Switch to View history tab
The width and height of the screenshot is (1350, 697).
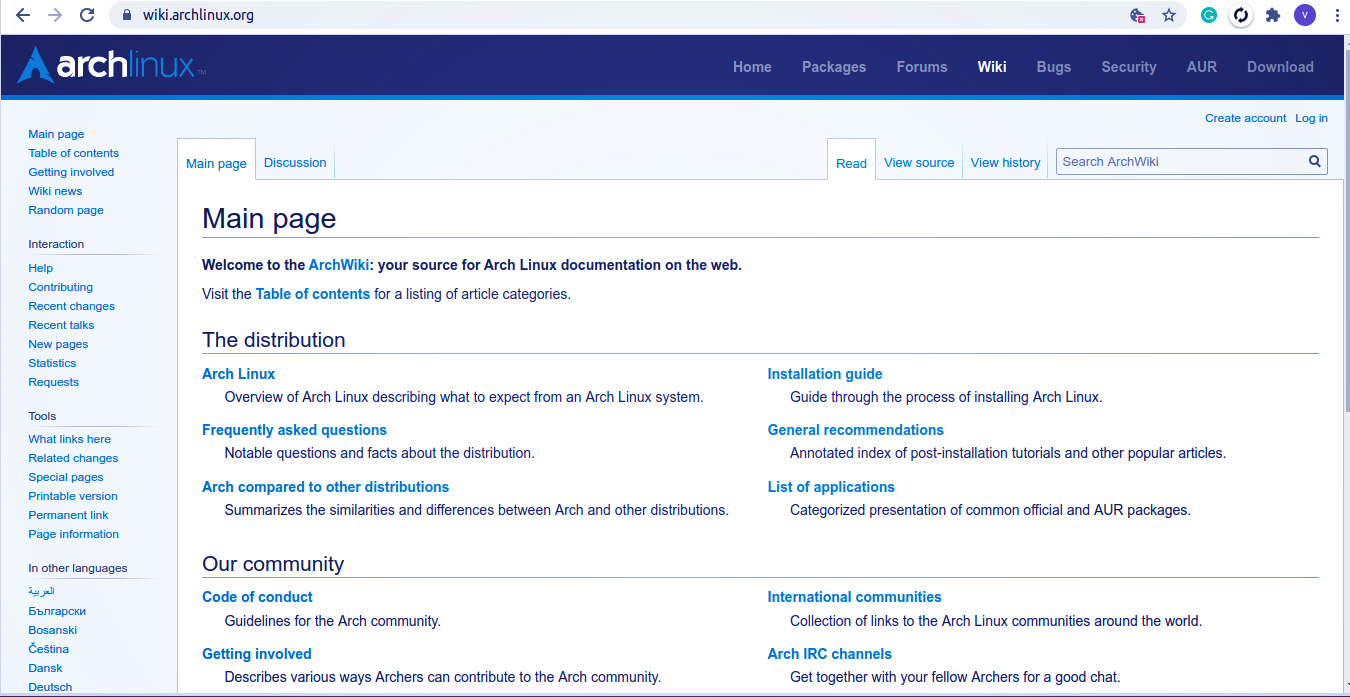[1005, 162]
